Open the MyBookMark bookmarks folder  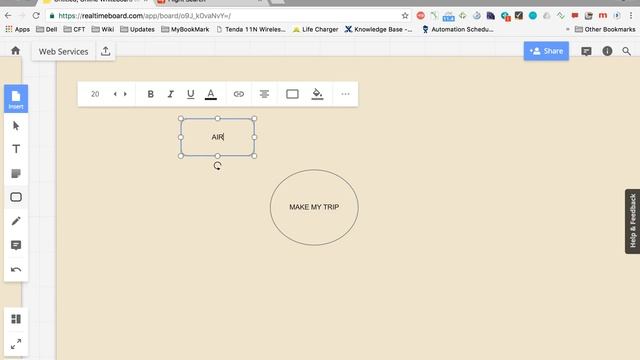point(185,29)
